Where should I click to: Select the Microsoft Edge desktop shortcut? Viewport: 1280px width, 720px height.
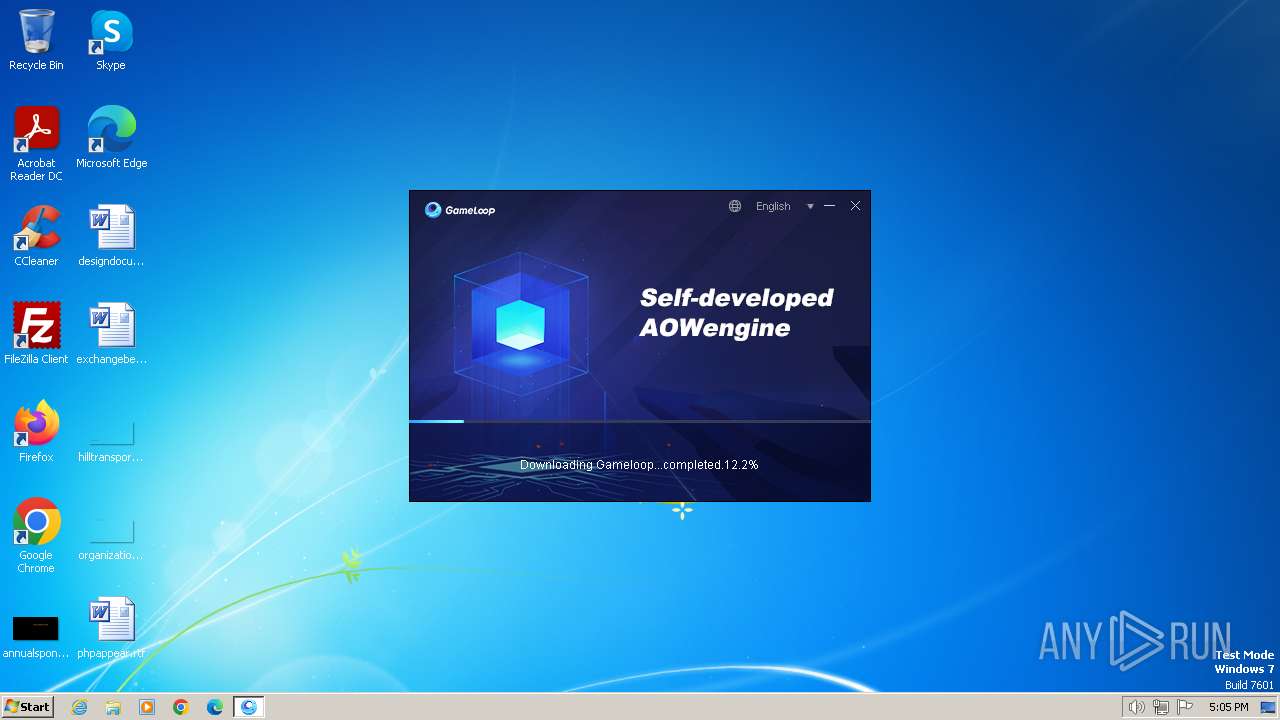[111, 138]
